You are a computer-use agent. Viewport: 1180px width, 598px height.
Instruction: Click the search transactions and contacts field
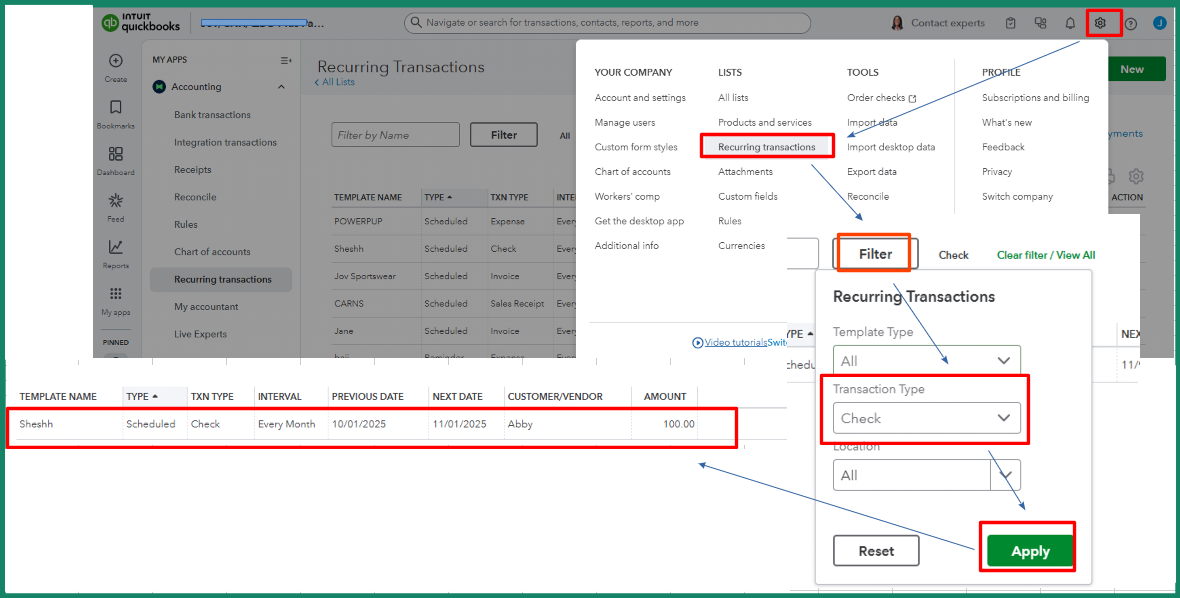click(608, 22)
